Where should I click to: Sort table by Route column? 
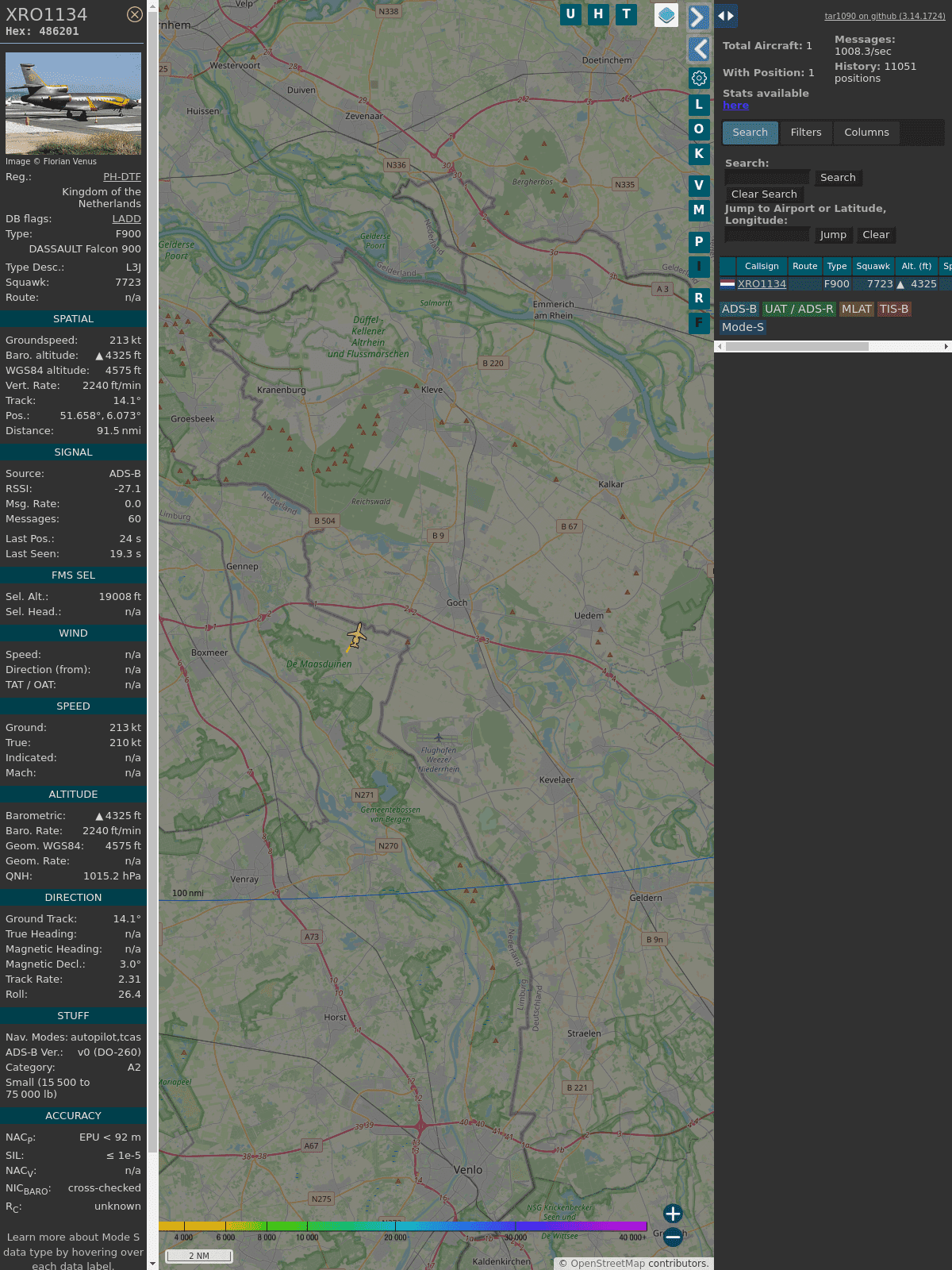point(804,267)
